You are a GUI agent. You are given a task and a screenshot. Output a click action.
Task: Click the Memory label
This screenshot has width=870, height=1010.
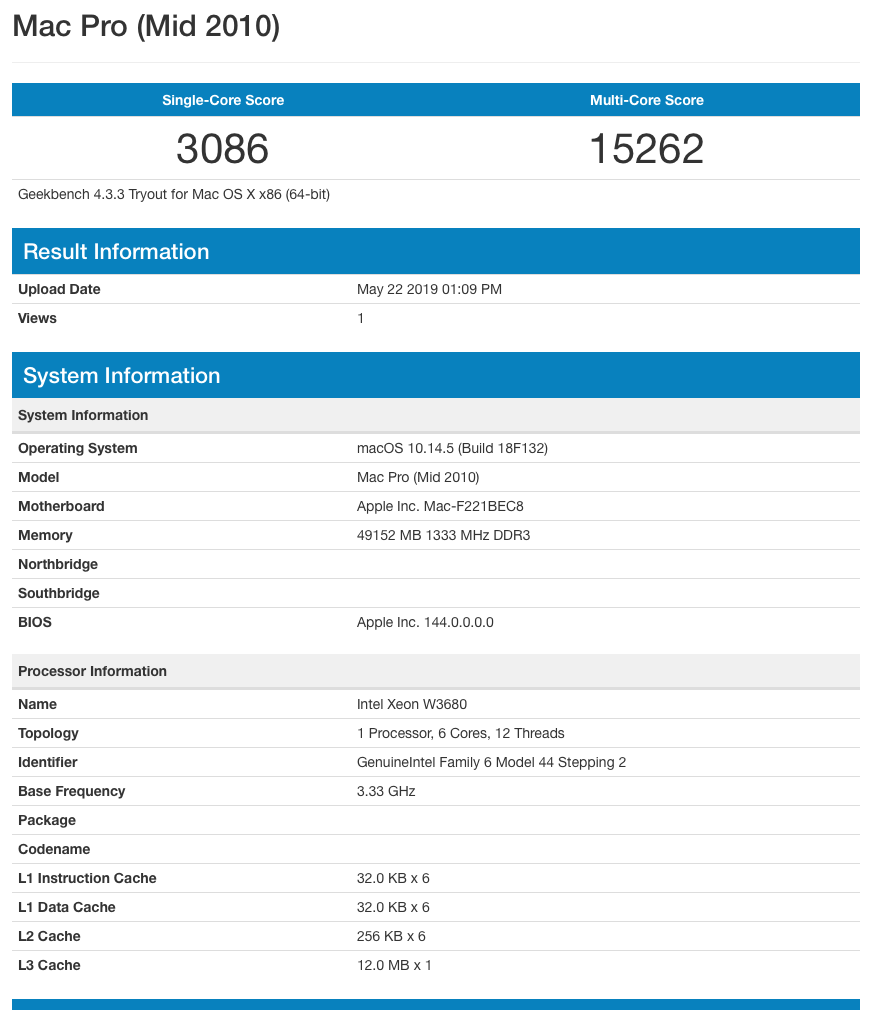coord(45,535)
